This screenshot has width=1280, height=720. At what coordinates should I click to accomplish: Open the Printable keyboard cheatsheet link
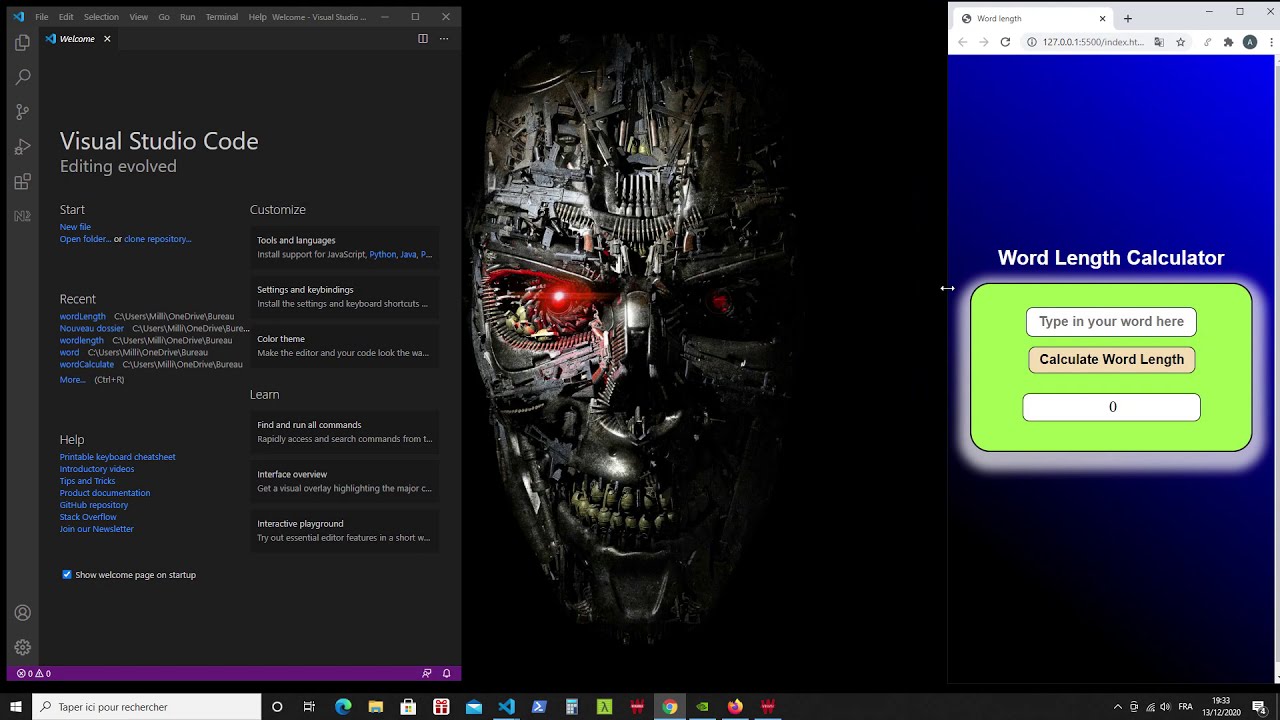coord(117,457)
